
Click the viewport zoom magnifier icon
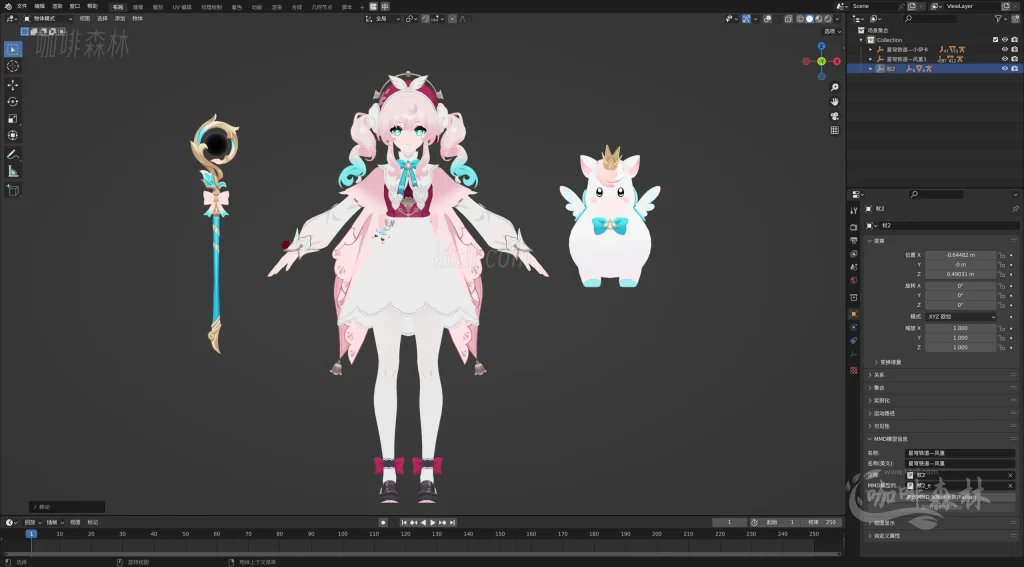835,87
